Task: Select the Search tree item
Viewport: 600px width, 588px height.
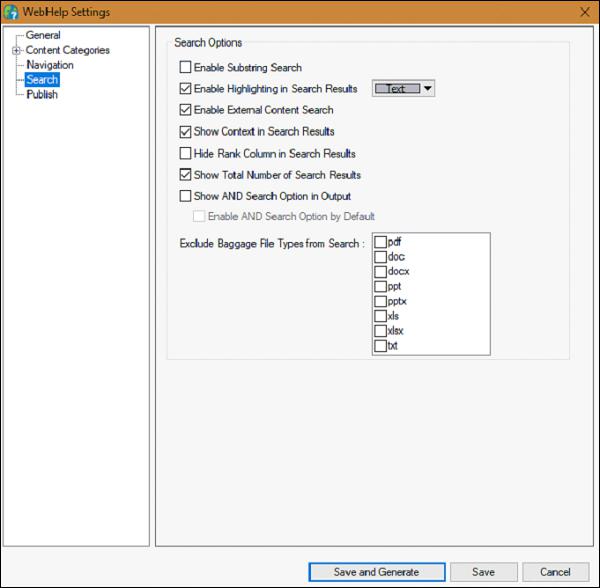Action: click(x=42, y=80)
